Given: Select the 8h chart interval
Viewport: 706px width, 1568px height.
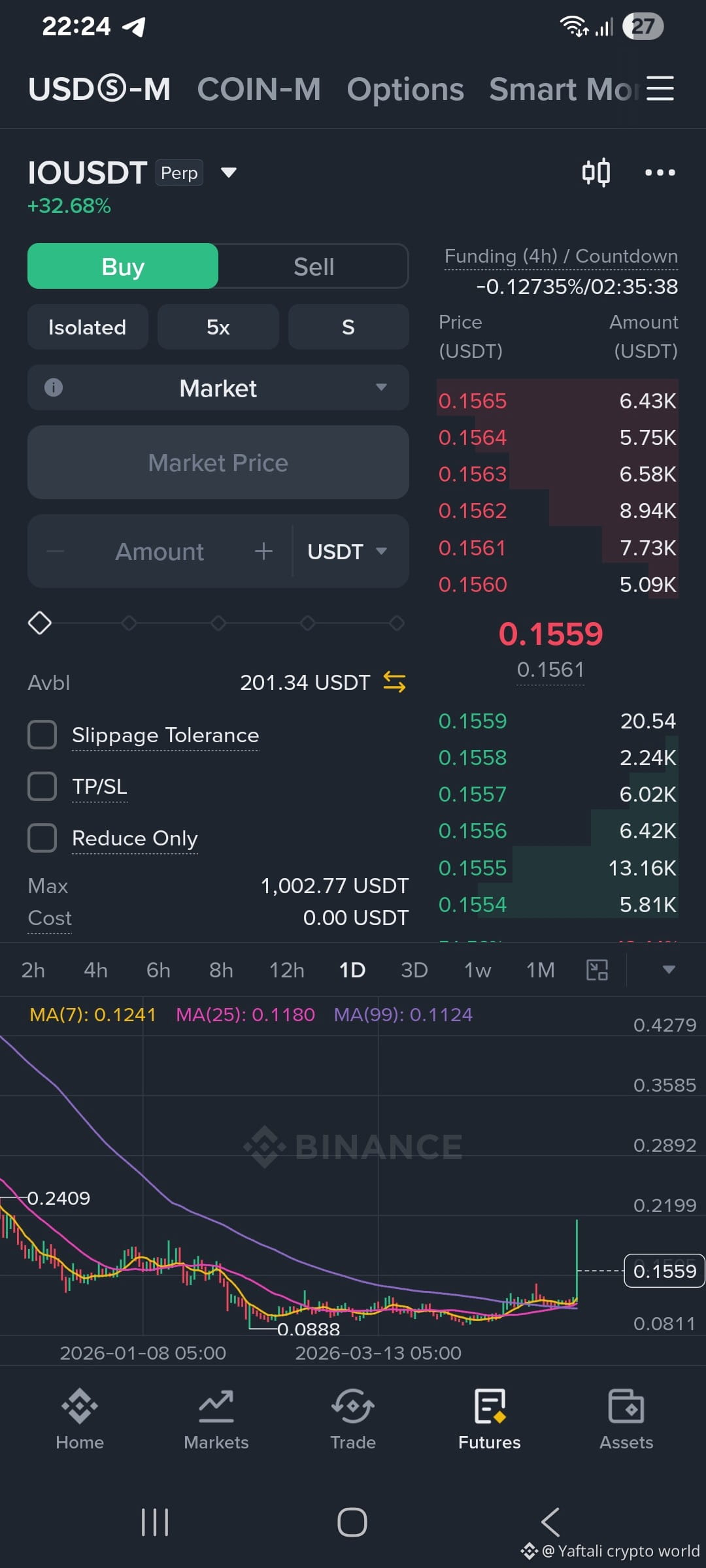Looking at the screenshot, I should click(221, 970).
